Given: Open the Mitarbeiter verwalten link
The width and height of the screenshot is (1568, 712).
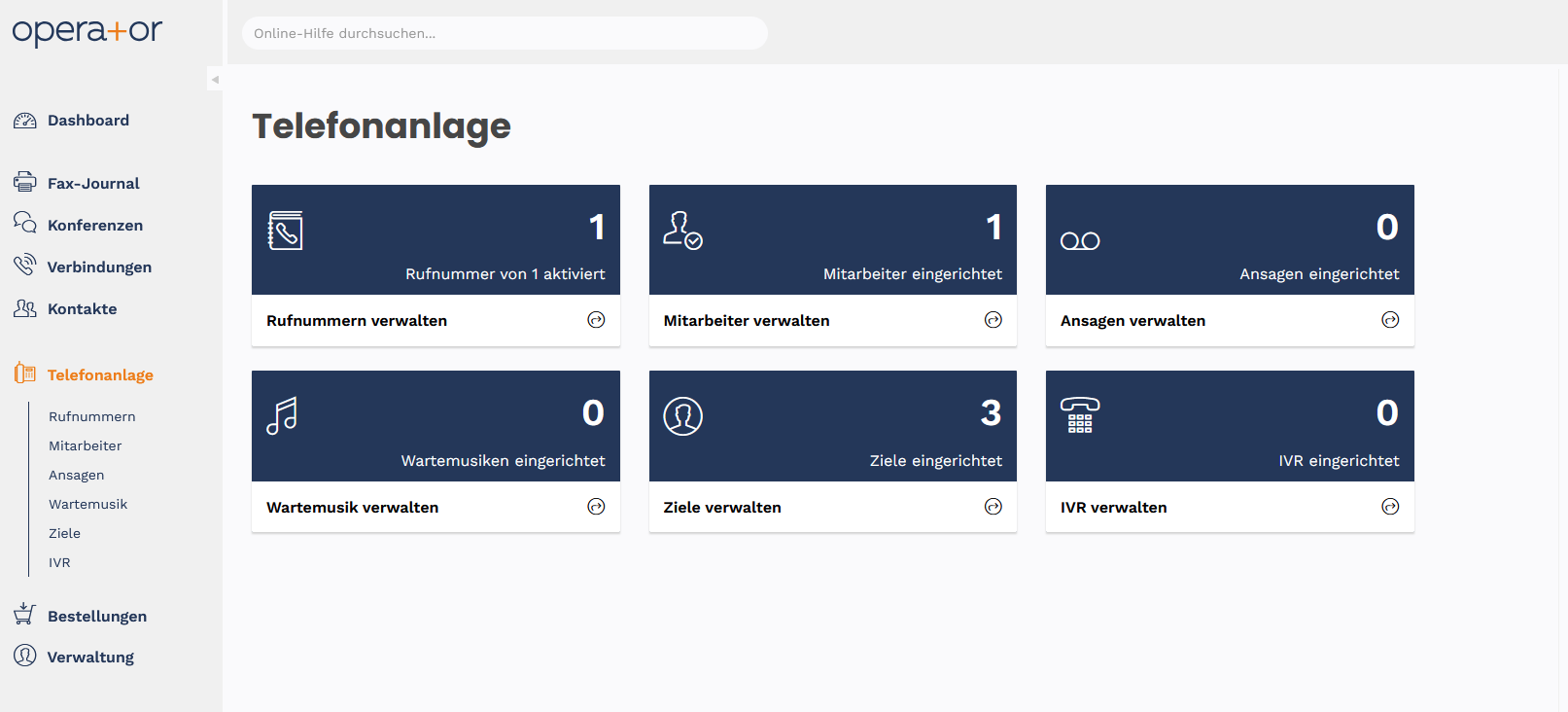Looking at the screenshot, I should 746,321.
